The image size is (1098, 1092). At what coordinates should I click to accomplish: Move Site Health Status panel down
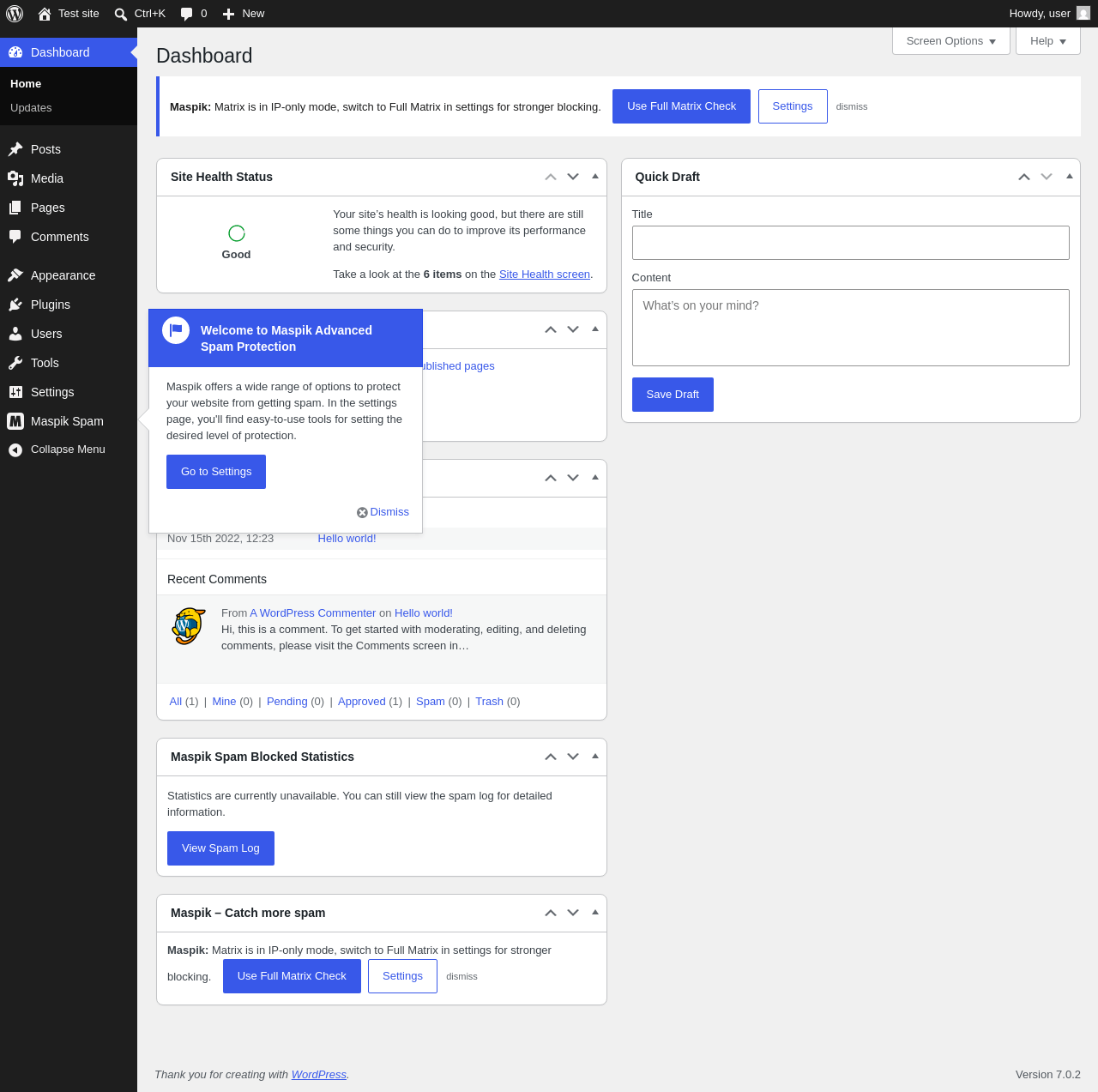click(x=573, y=177)
